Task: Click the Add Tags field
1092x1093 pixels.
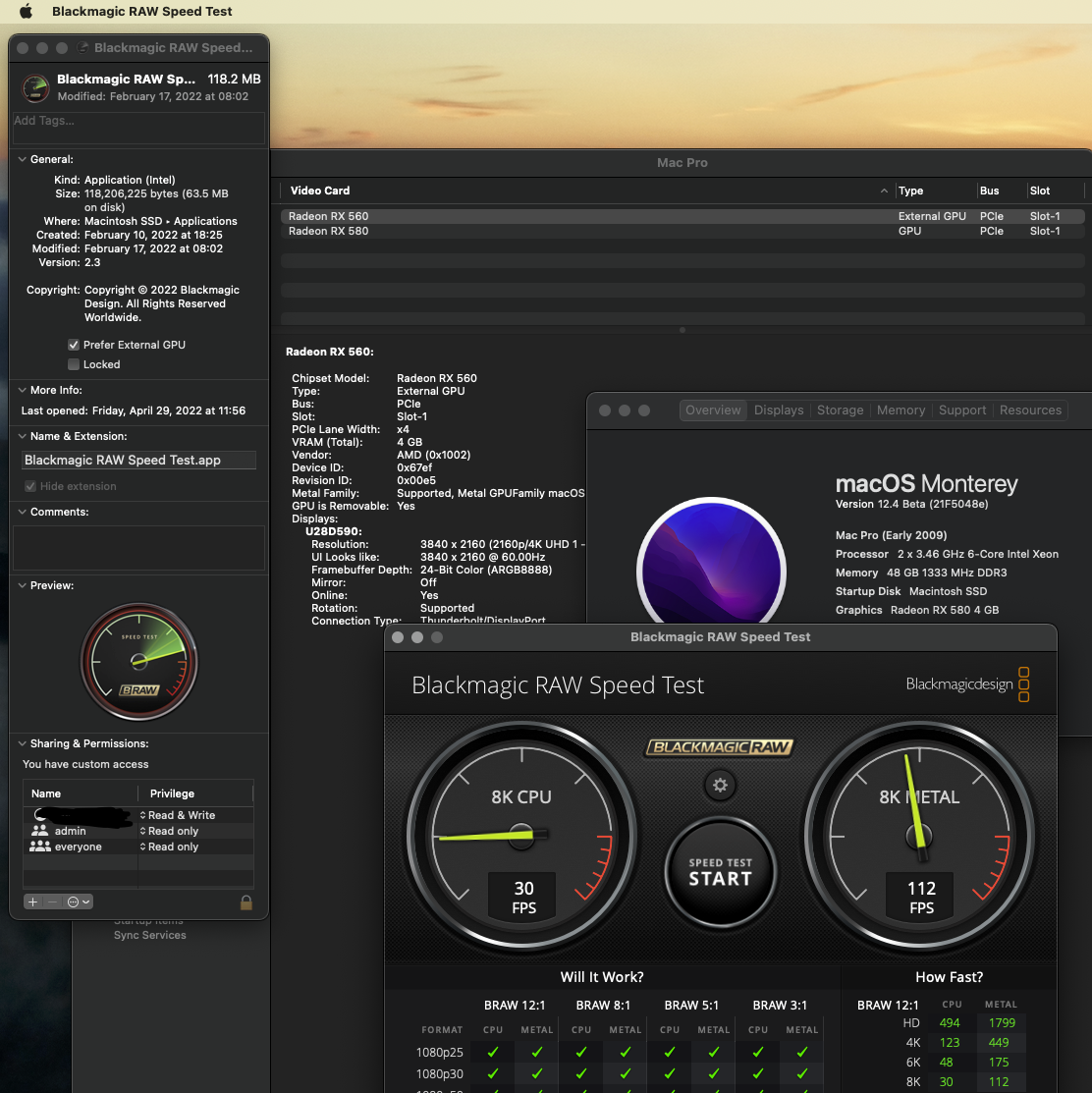Action: (x=138, y=128)
